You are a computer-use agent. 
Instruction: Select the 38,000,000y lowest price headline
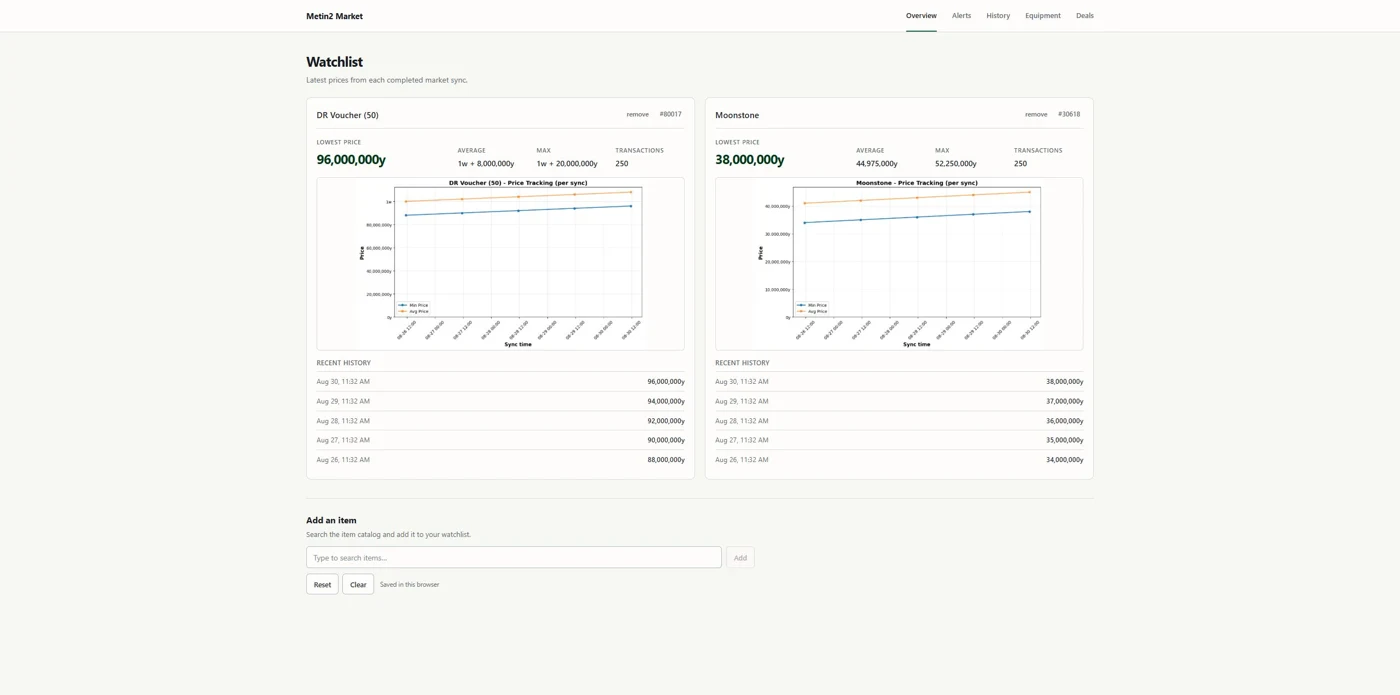pos(749,159)
